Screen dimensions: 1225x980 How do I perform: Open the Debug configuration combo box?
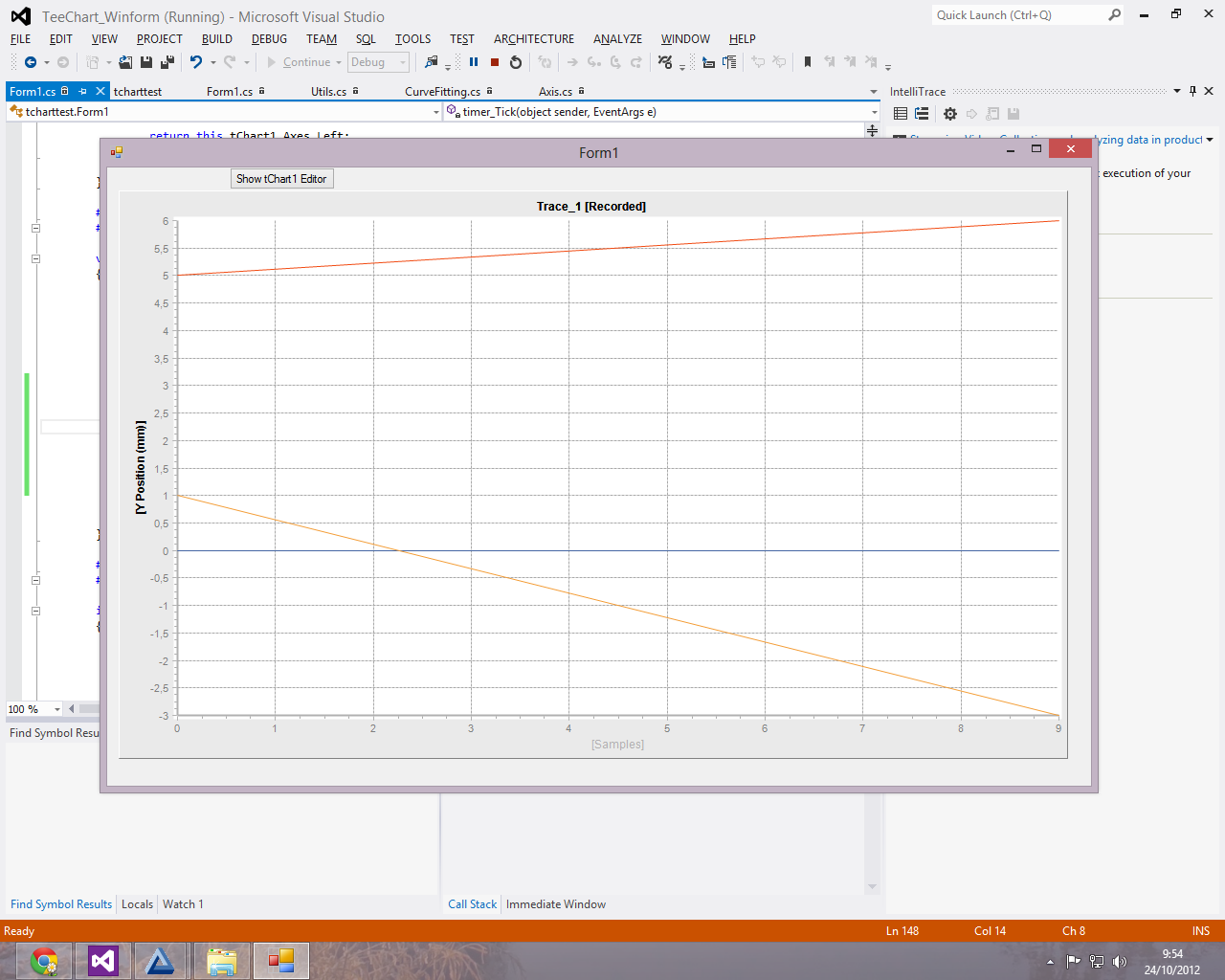(x=379, y=62)
